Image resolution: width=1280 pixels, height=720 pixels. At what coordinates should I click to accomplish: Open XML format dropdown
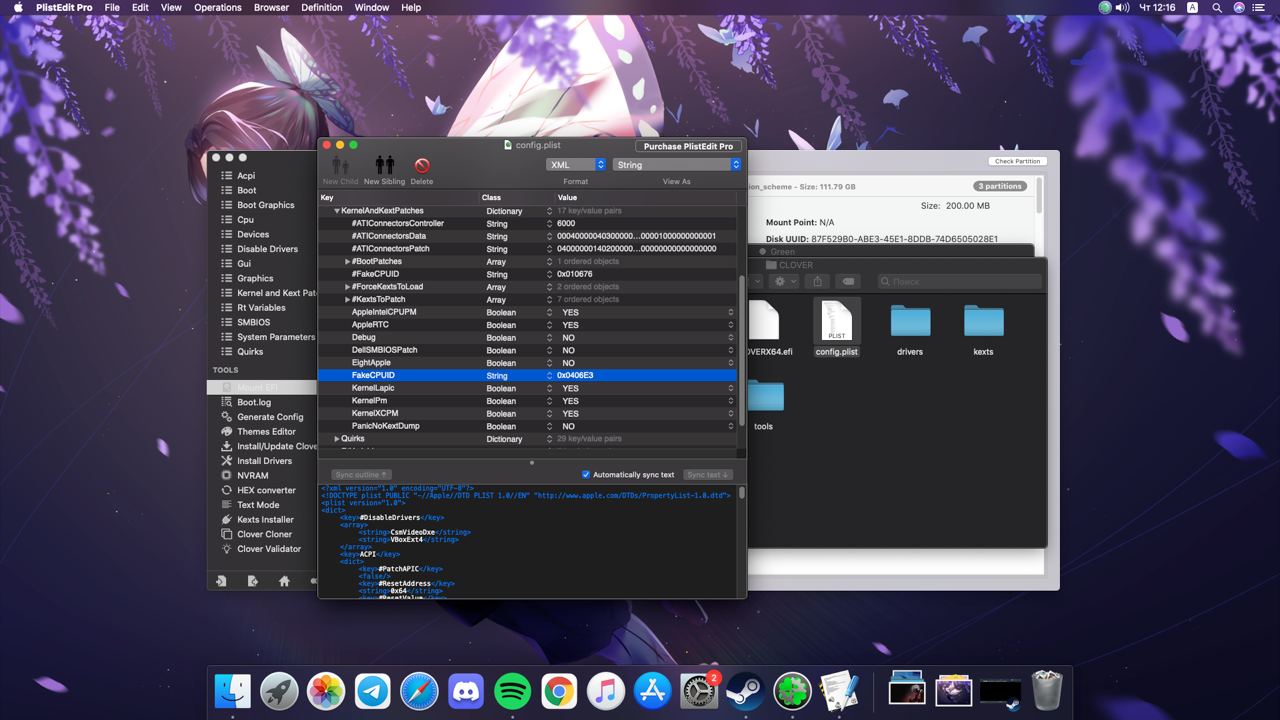pyautogui.click(x=576, y=165)
